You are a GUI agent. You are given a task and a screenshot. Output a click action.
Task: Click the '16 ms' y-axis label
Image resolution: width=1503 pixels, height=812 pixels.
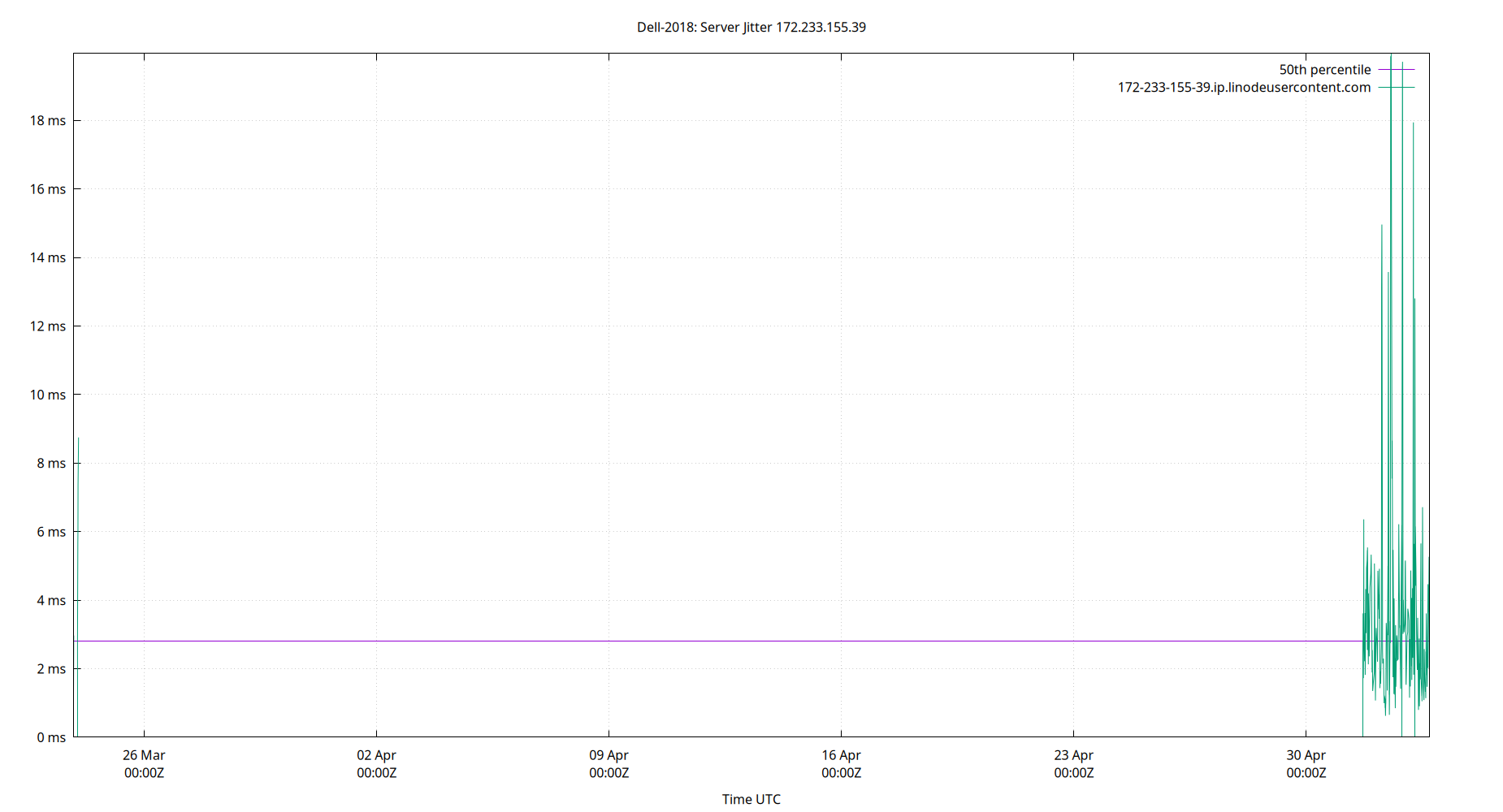(48, 189)
